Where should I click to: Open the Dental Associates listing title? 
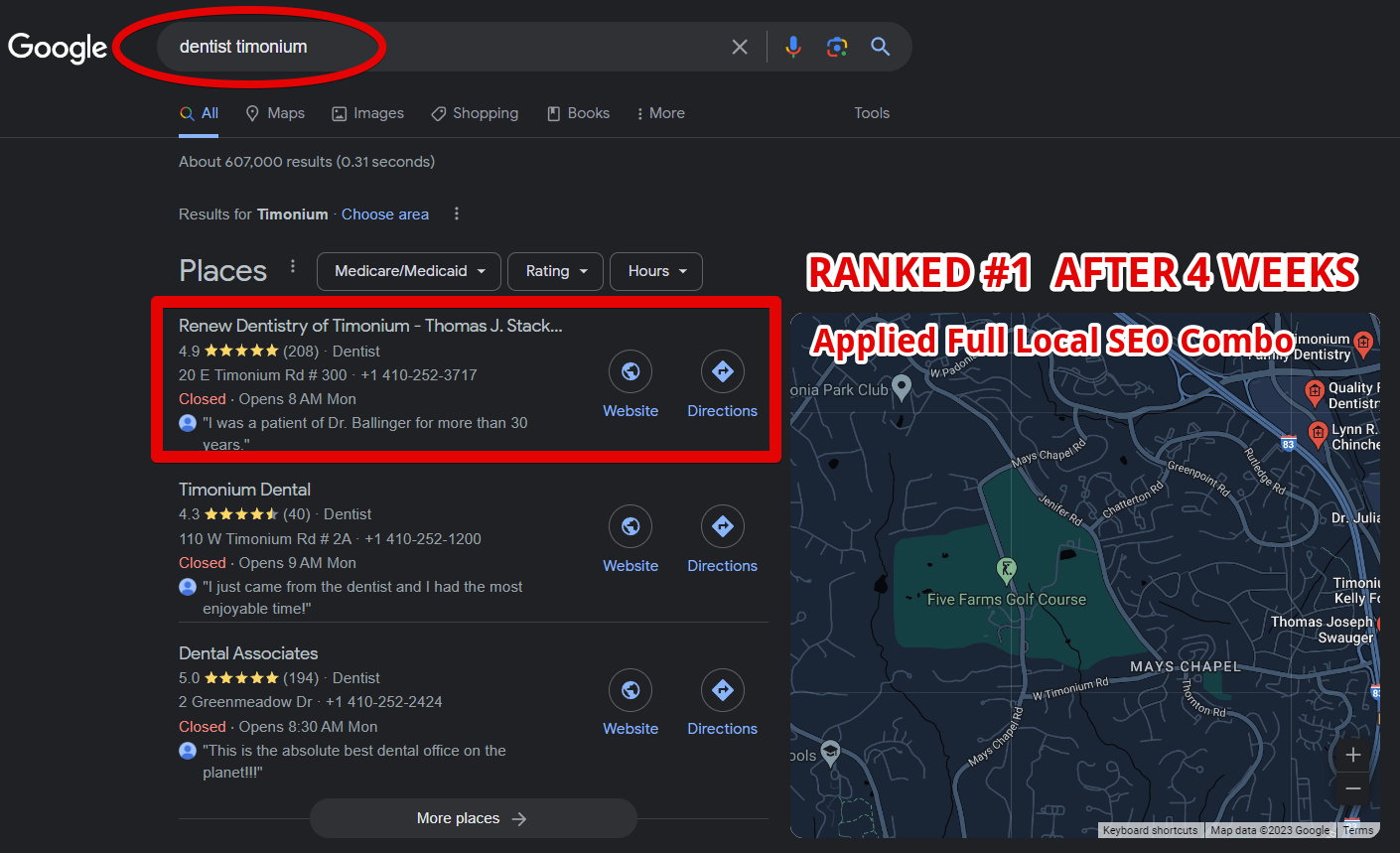click(248, 653)
